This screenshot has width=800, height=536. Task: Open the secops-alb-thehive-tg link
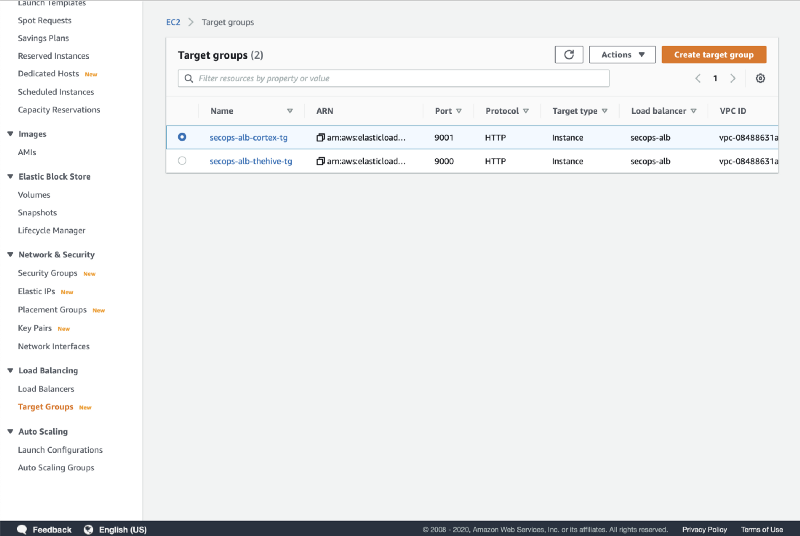pyautogui.click(x=250, y=161)
